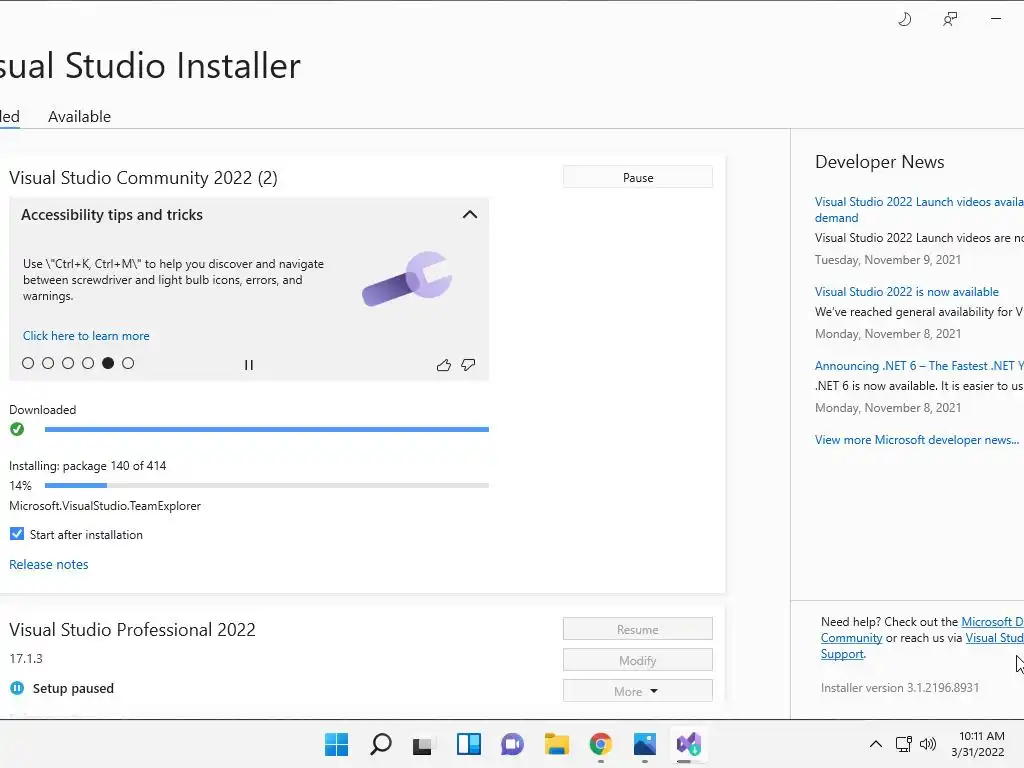Select second tip carousel dot

pyautogui.click(x=48, y=363)
